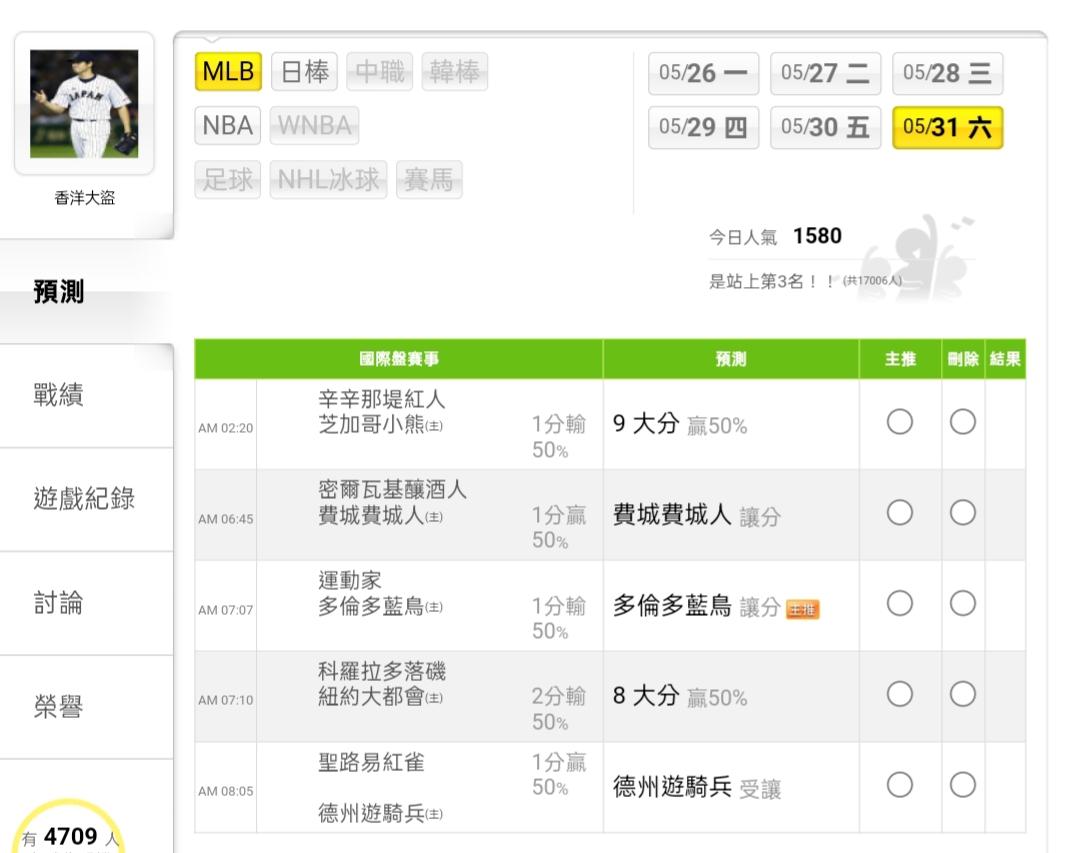Screen dimensions: 1080x853
Task: Click the 密爾瓦基釀酒人 team name
Action: pyautogui.click(x=392, y=489)
